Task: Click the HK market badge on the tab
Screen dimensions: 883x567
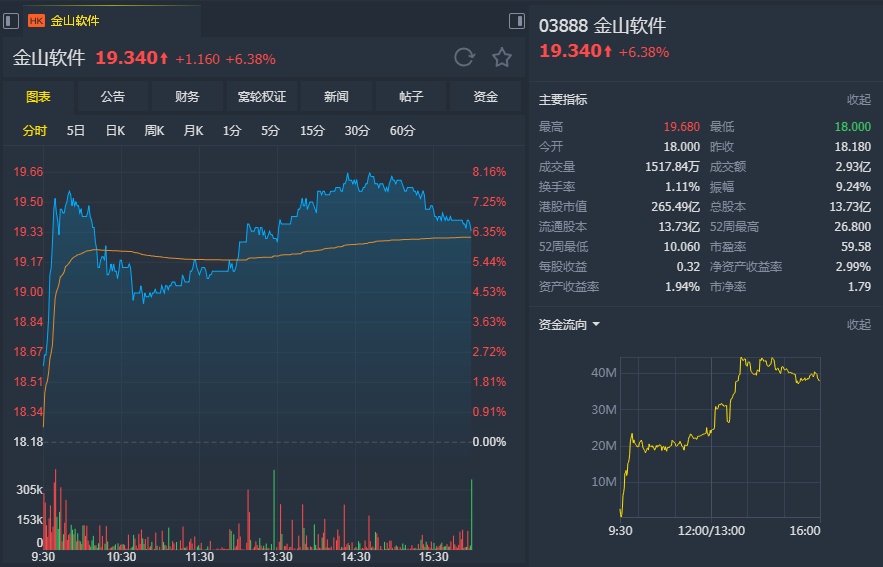Action: click(x=37, y=20)
